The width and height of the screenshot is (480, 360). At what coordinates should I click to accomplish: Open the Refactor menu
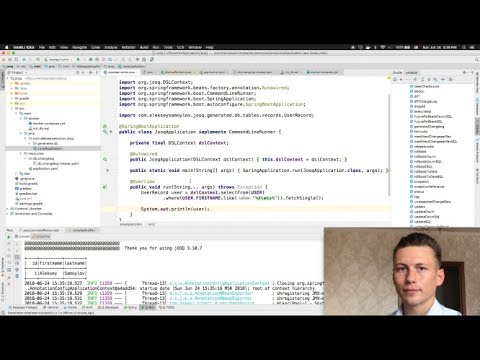pyautogui.click(x=129, y=47)
